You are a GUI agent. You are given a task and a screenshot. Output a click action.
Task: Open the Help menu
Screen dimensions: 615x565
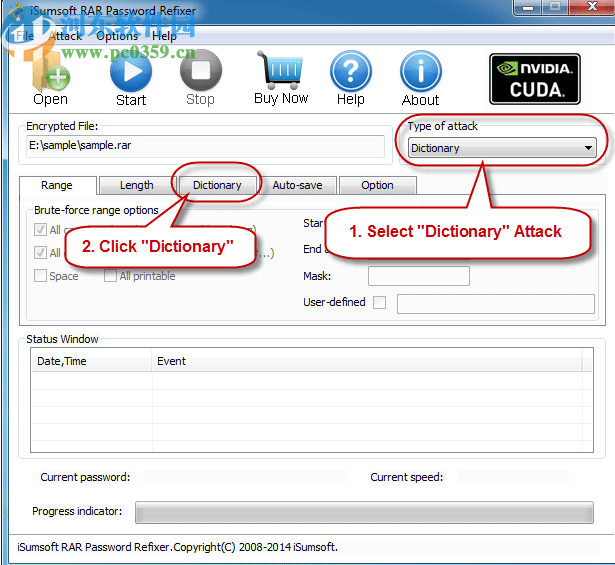[164, 36]
